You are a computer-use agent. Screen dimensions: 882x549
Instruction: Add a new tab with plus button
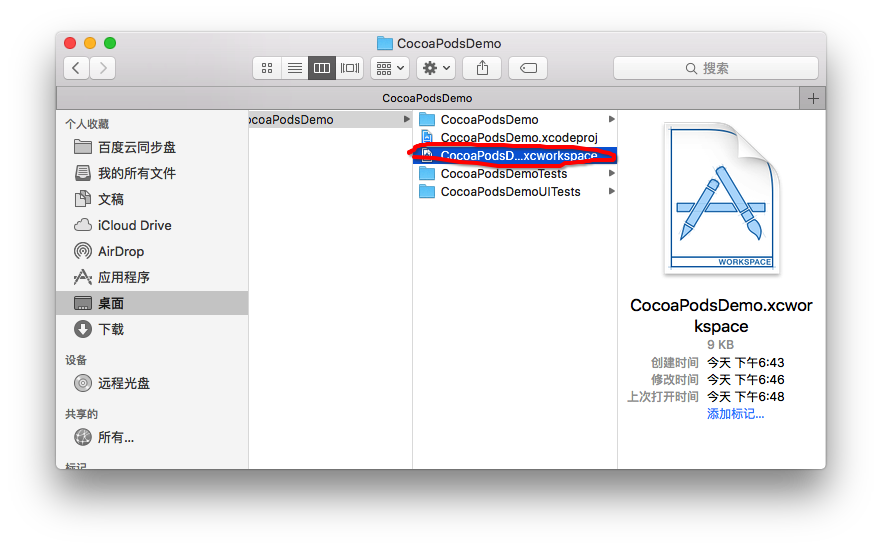click(x=813, y=98)
